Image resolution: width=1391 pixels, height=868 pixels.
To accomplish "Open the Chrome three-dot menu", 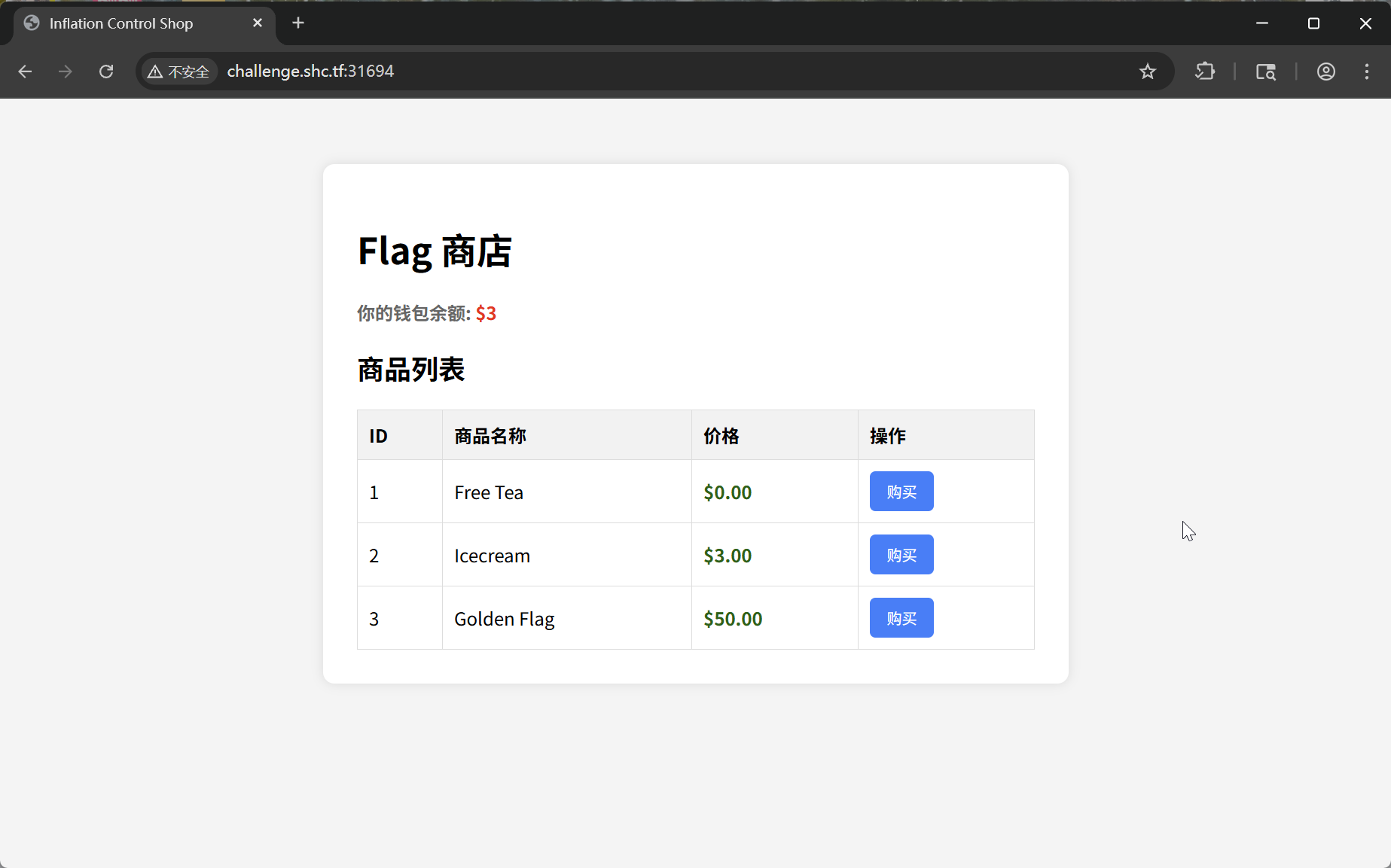I will coord(1366,72).
